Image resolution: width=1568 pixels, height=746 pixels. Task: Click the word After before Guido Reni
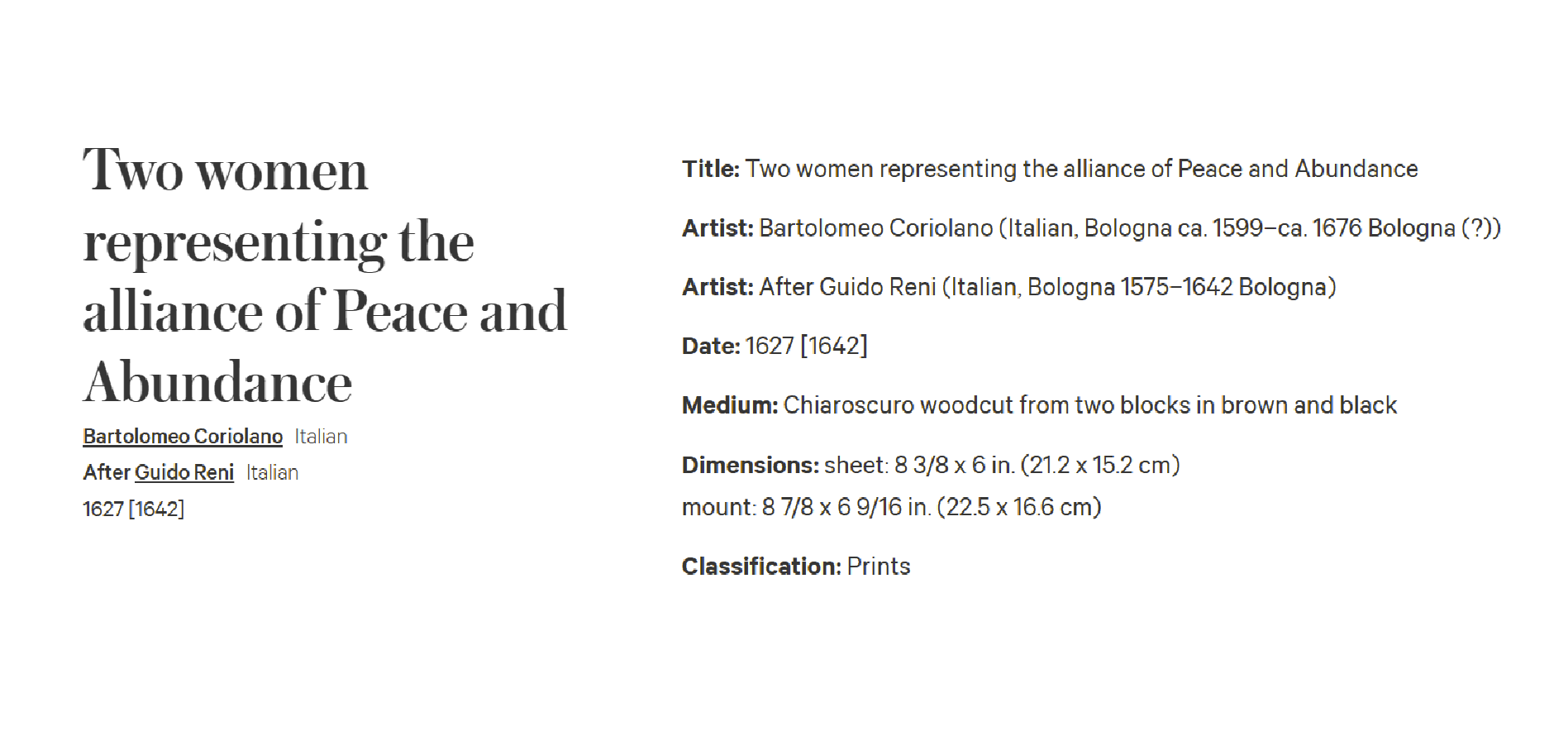[107, 472]
